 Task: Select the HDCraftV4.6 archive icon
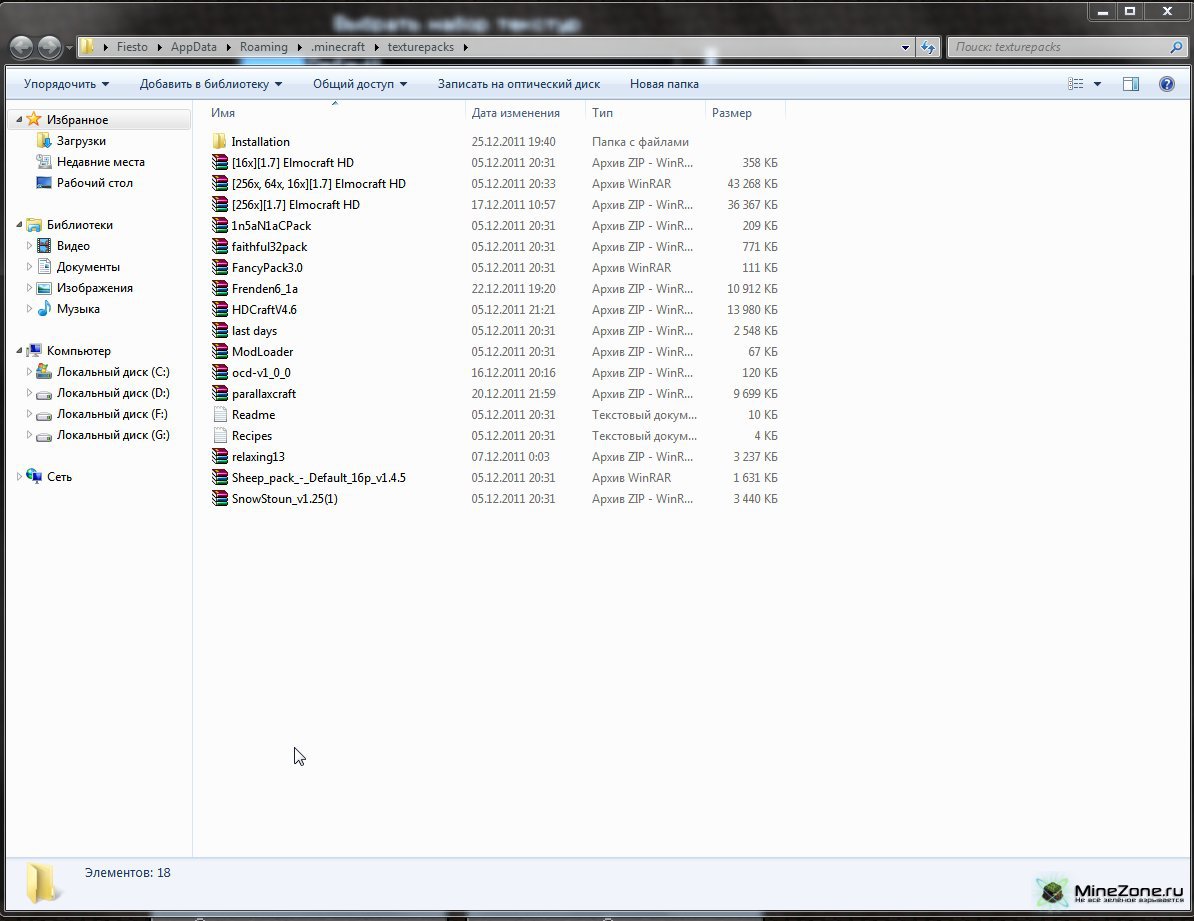pyautogui.click(x=220, y=310)
